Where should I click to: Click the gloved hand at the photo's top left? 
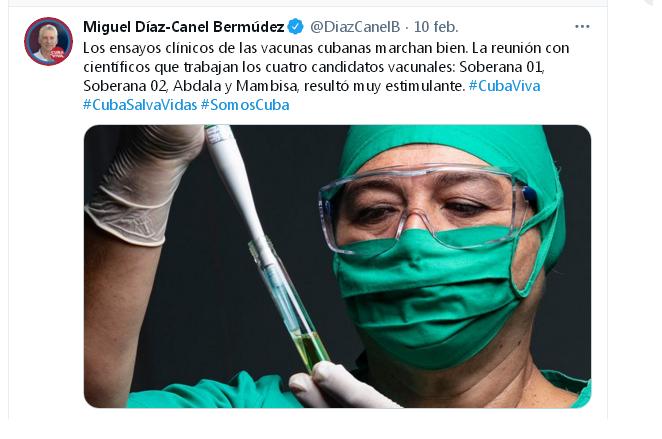coord(144,184)
